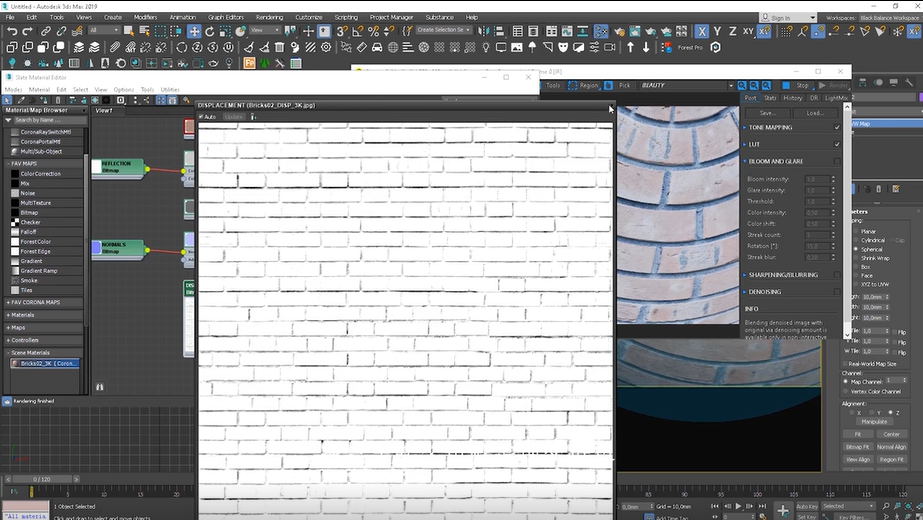Image resolution: width=923 pixels, height=520 pixels.
Task: Open the Utilities menu in Slate Material Editor
Action: coord(170,90)
